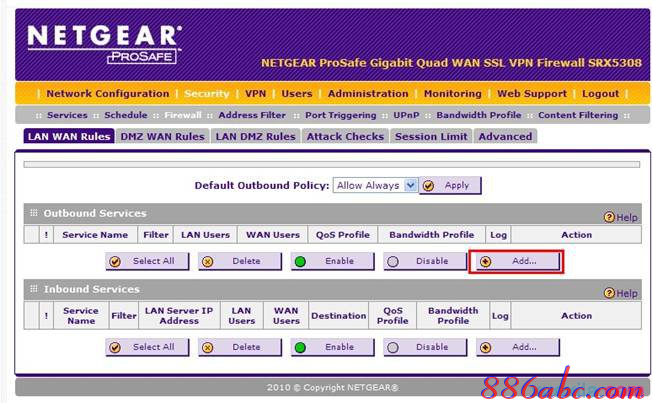
Task: Open the VPN menu
Action: [x=255, y=94]
